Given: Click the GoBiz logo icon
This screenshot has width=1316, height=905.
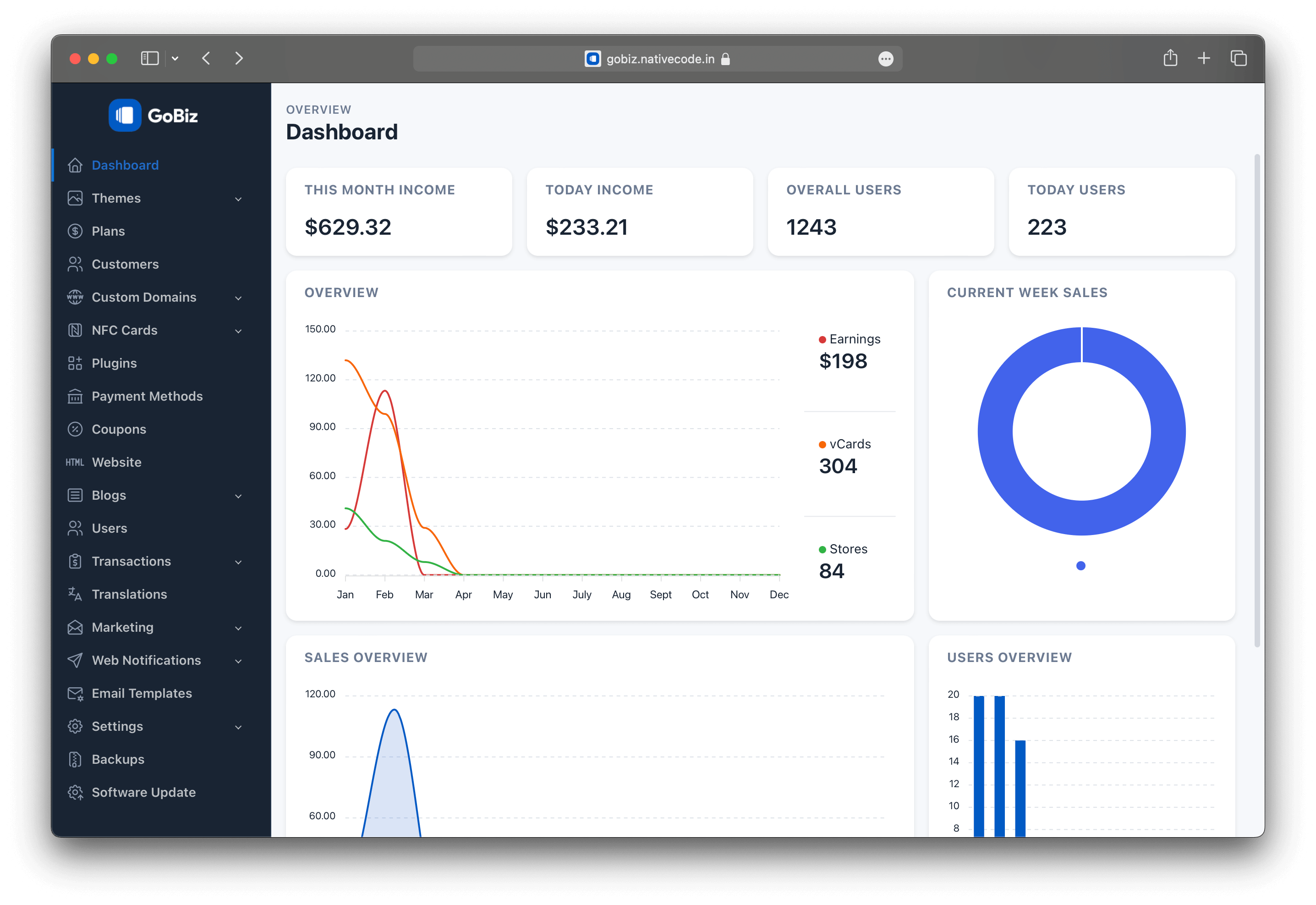Looking at the screenshot, I should (x=125, y=115).
